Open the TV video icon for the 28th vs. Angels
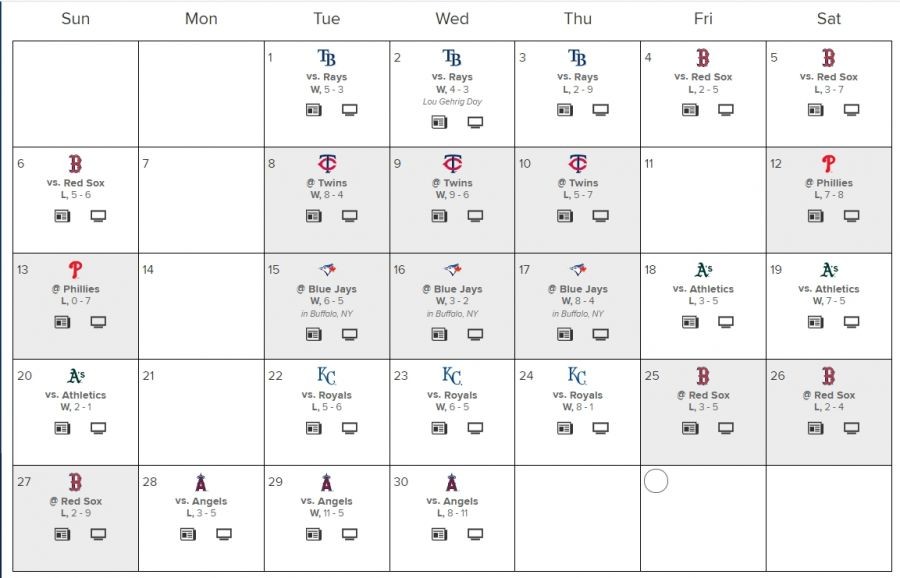The width and height of the screenshot is (900, 578). pyautogui.click(x=224, y=534)
